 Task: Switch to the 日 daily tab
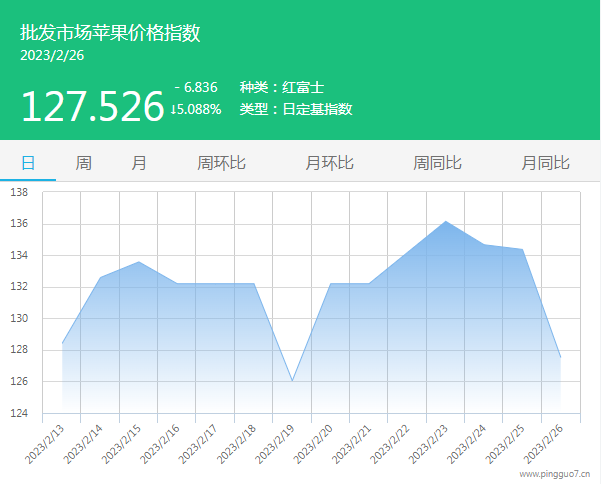coord(28,163)
